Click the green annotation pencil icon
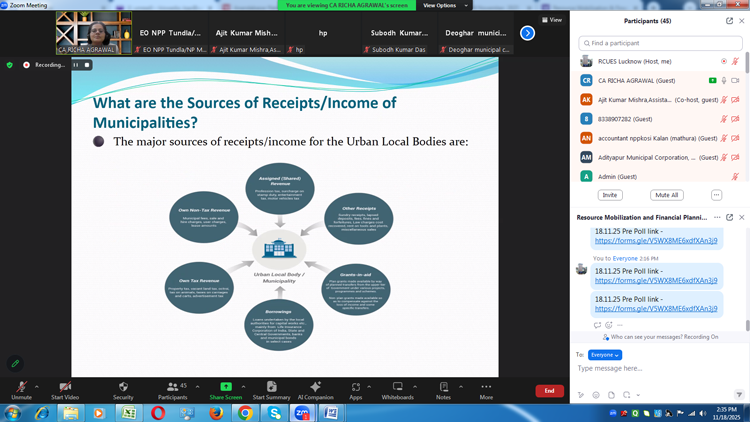Viewport: 750px width, 422px height. point(15,363)
